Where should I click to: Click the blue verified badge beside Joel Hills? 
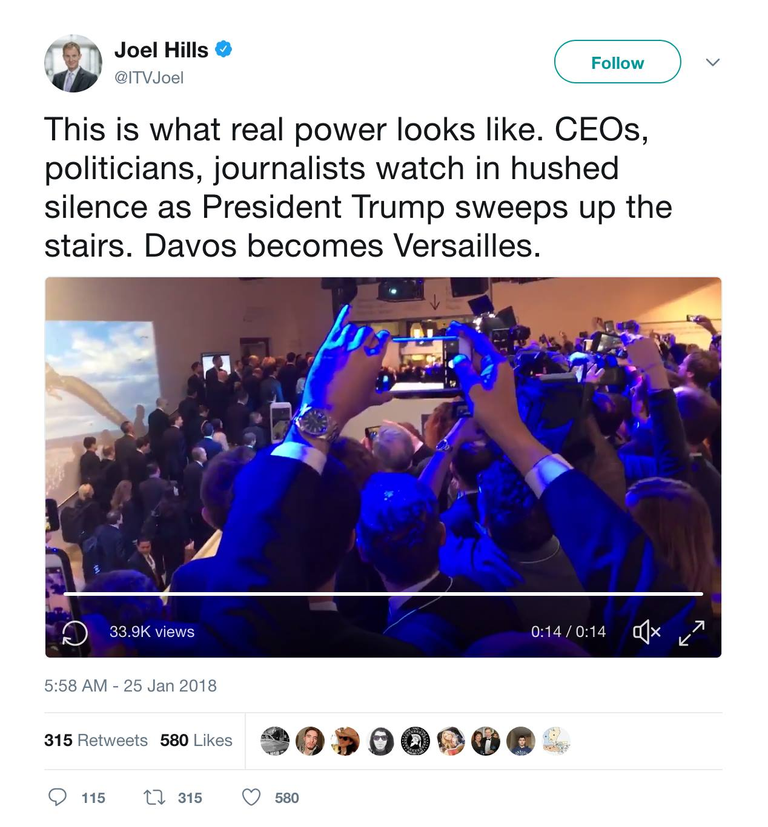coord(224,50)
